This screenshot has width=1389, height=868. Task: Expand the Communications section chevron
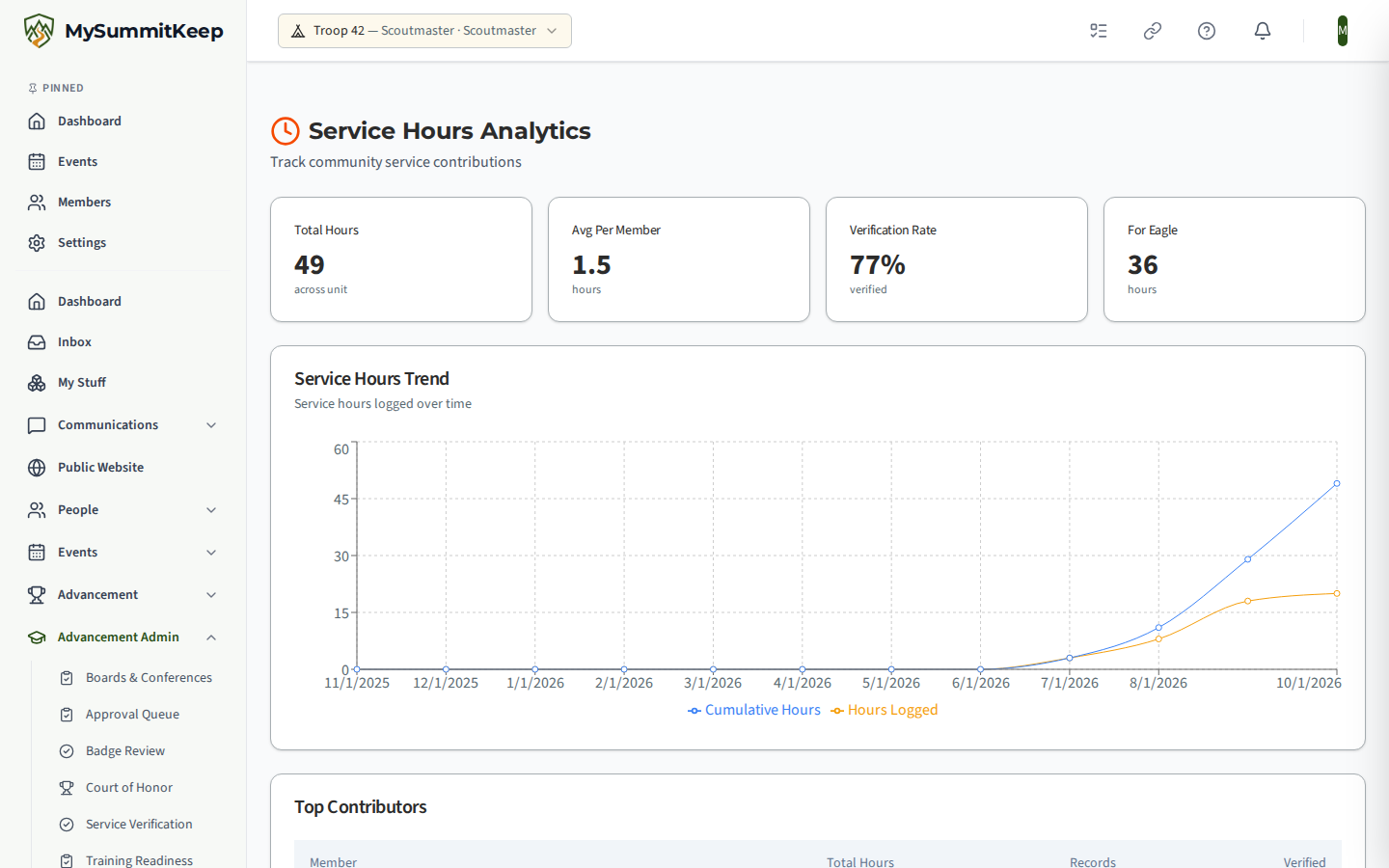coord(211,425)
